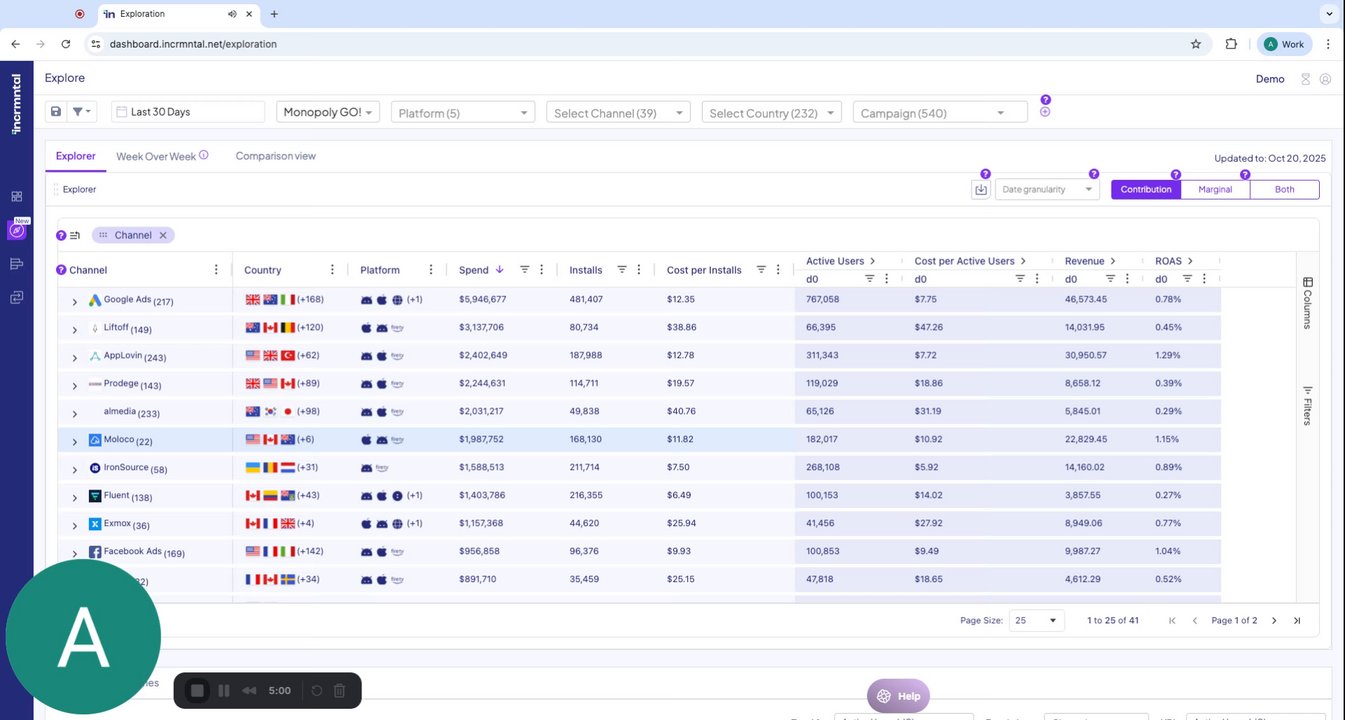
Task: Select the Contribution view toggle
Action: 1146,189
